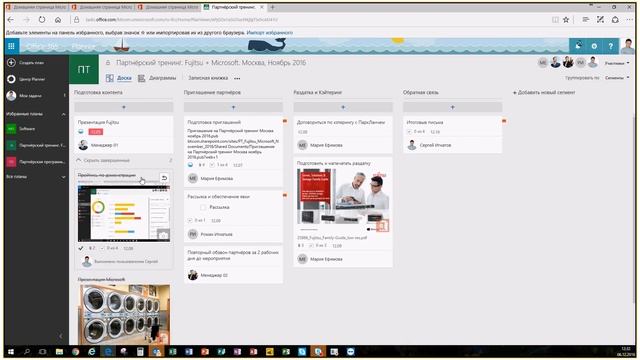The height and width of the screenshot is (360, 640).
Task: Open the user profile photo menu
Action: point(628,46)
